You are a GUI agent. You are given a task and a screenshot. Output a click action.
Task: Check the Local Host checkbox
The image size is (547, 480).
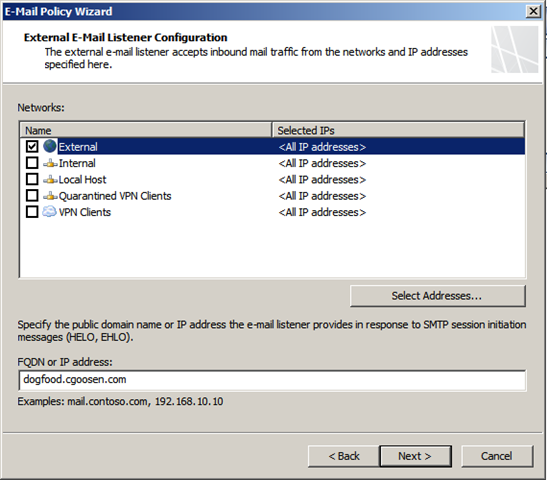32,179
